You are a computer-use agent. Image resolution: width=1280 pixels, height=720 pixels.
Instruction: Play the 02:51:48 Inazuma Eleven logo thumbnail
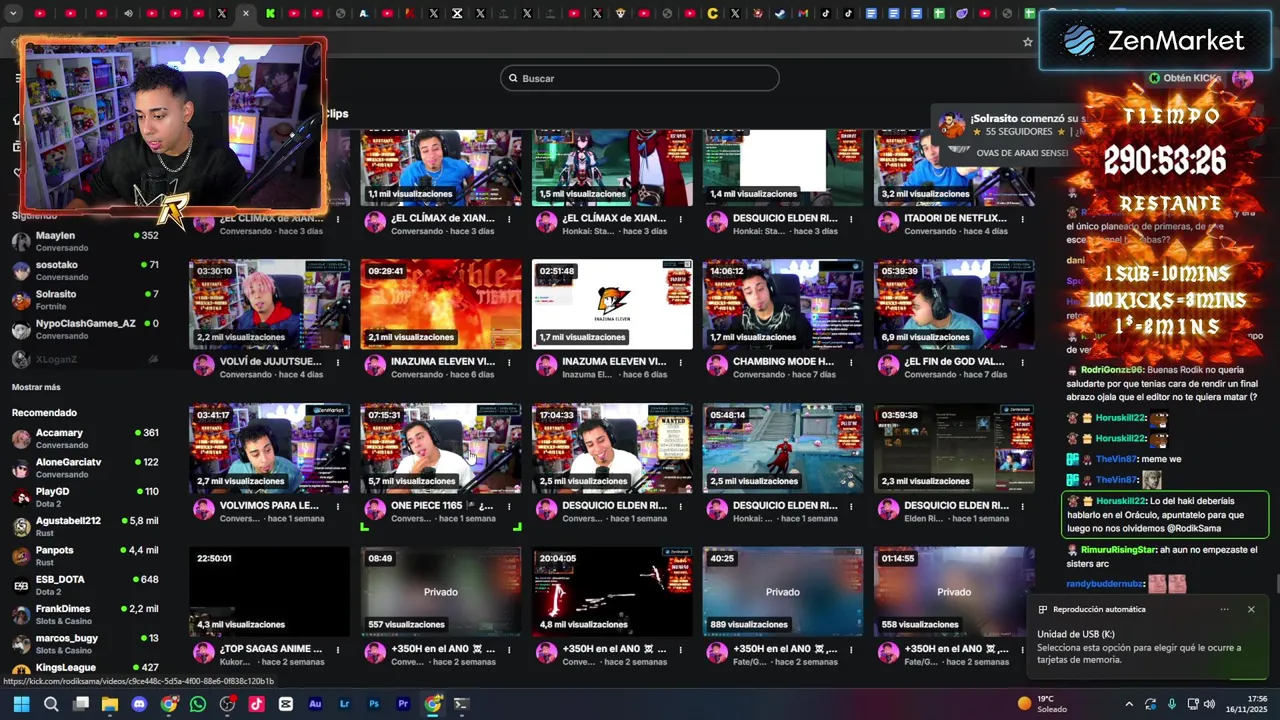[612, 304]
